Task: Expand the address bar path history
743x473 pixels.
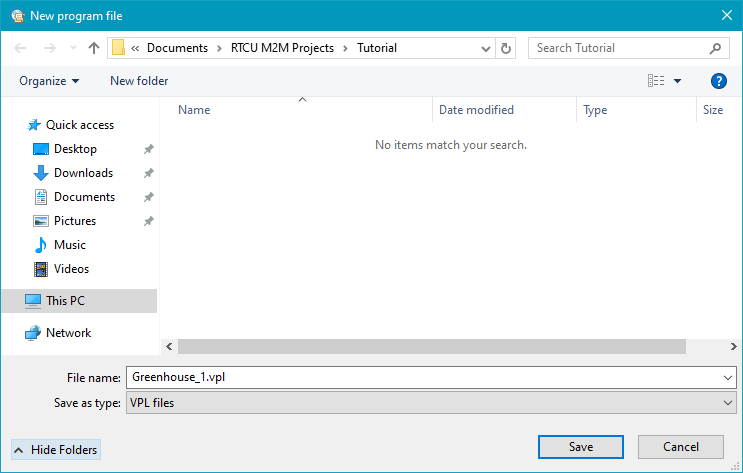Action: pos(485,48)
